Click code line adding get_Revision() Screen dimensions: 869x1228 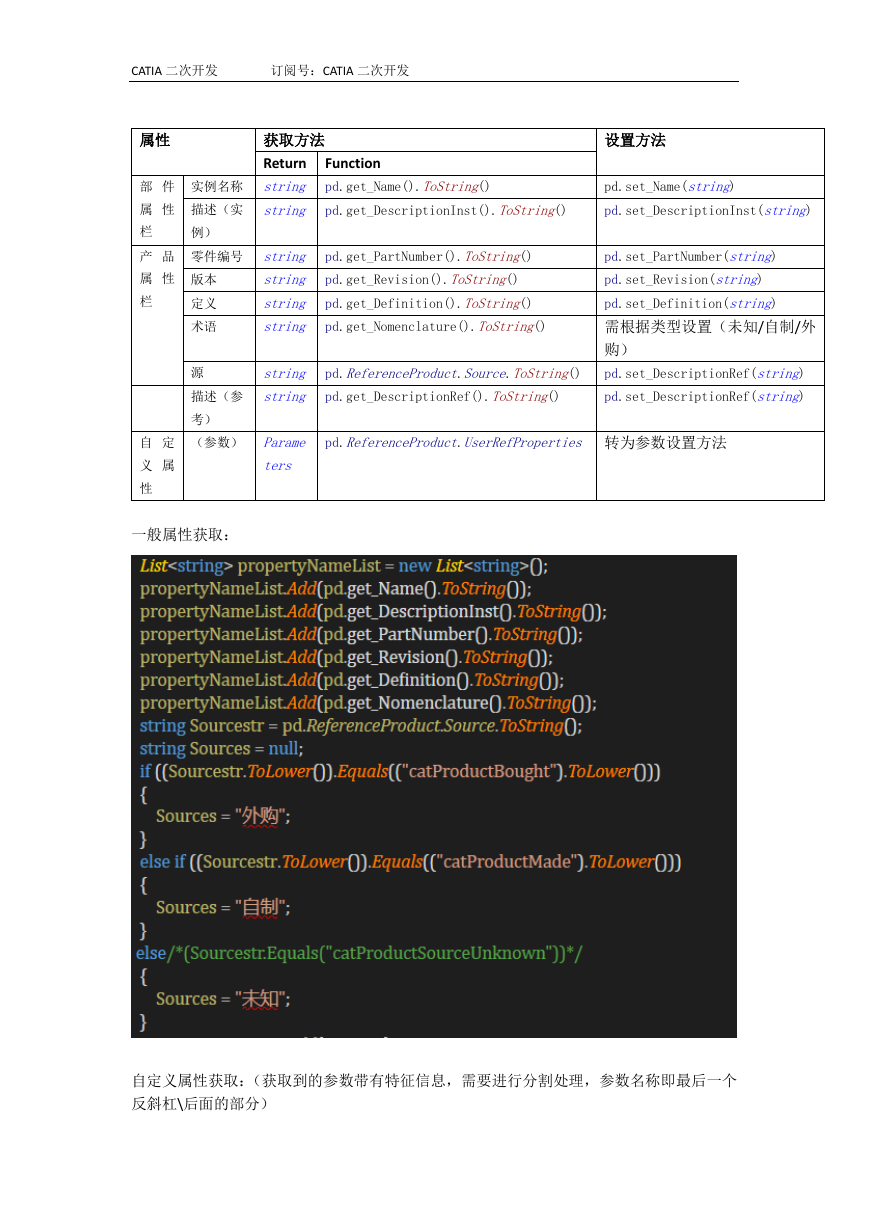(346, 658)
